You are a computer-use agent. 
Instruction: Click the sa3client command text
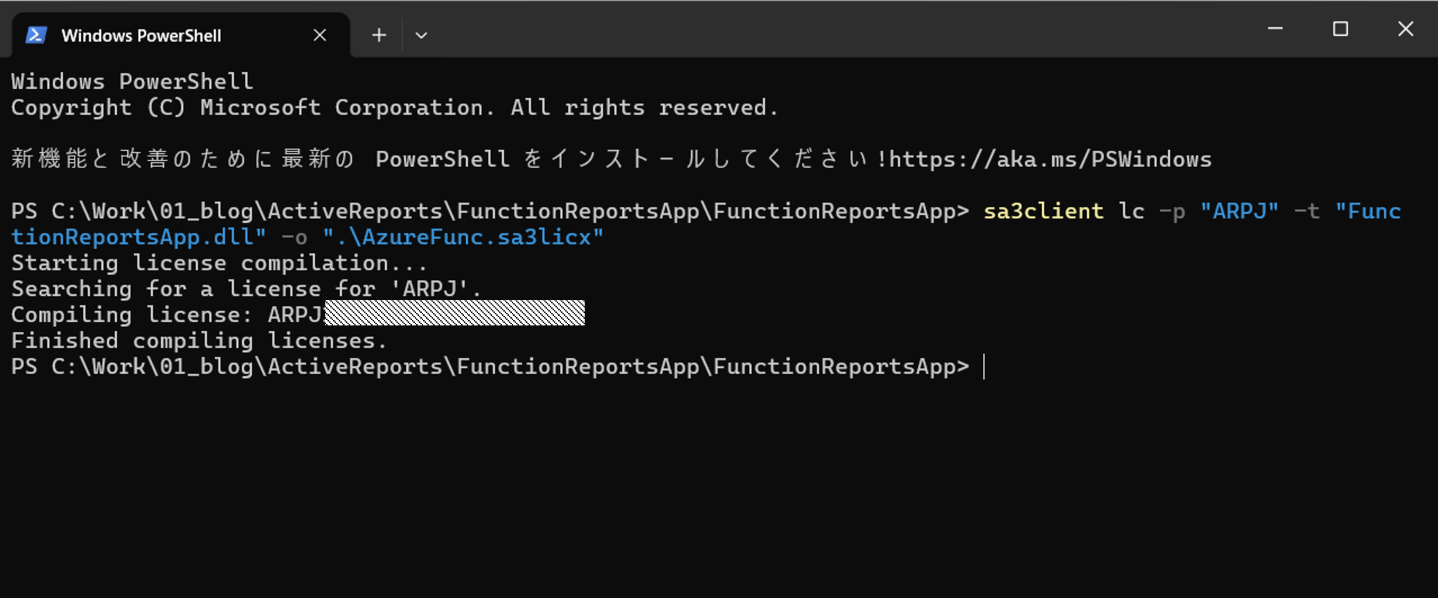1043,211
